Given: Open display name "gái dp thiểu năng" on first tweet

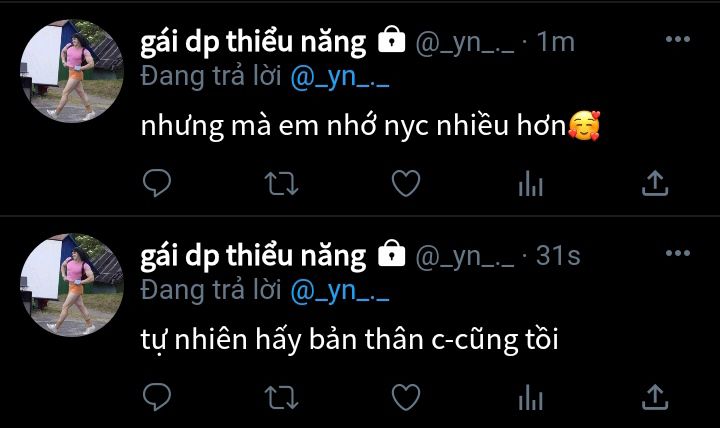Looking at the screenshot, I should click(253, 43).
